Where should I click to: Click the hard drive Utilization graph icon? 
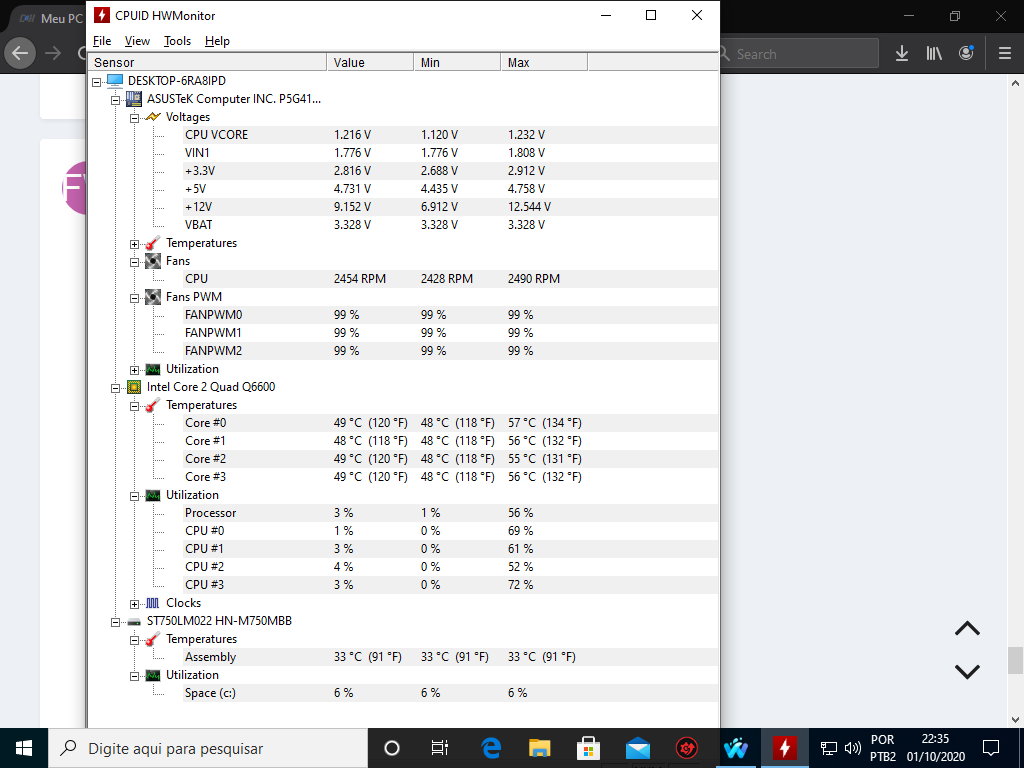coord(153,675)
